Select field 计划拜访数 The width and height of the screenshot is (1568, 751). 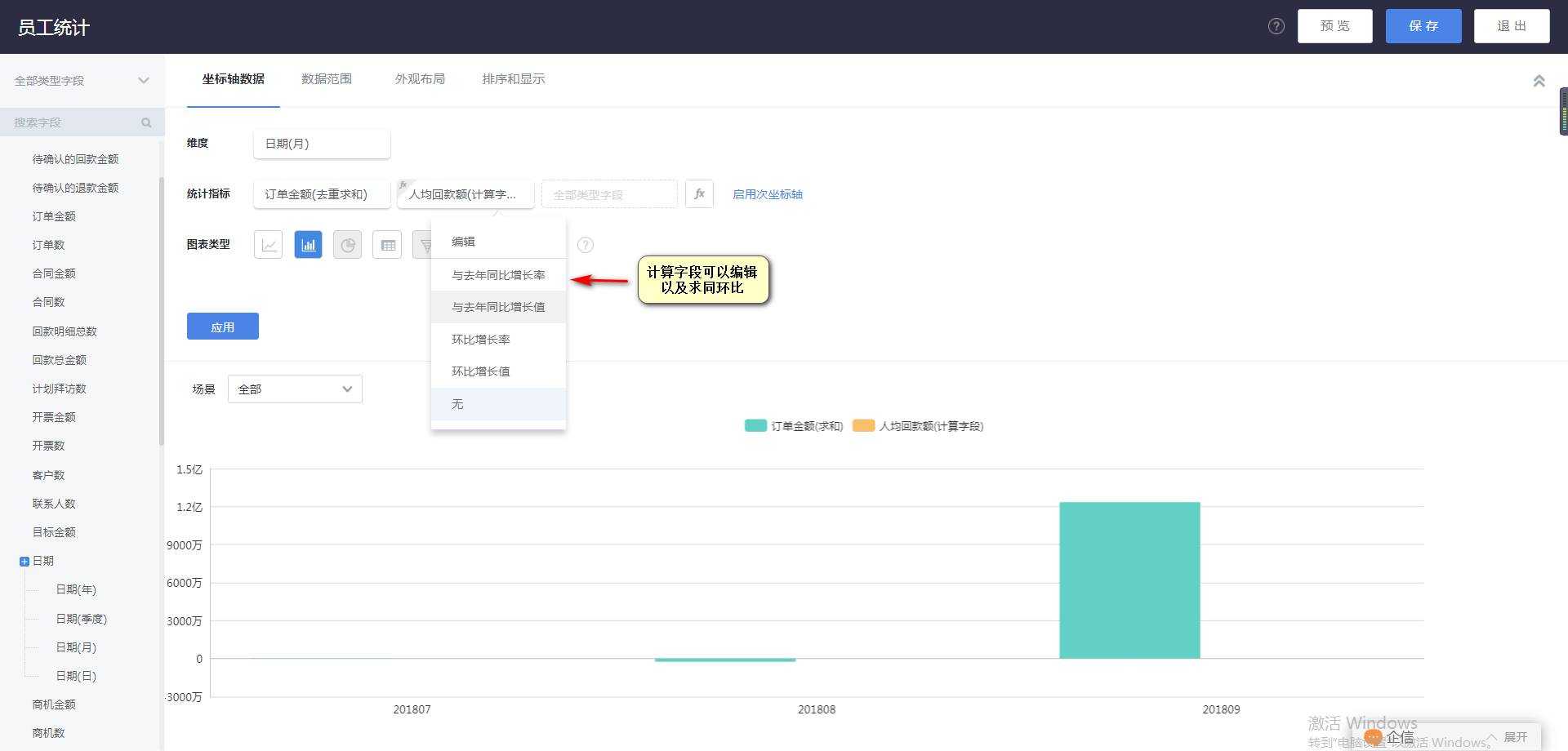click(x=59, y=389)
